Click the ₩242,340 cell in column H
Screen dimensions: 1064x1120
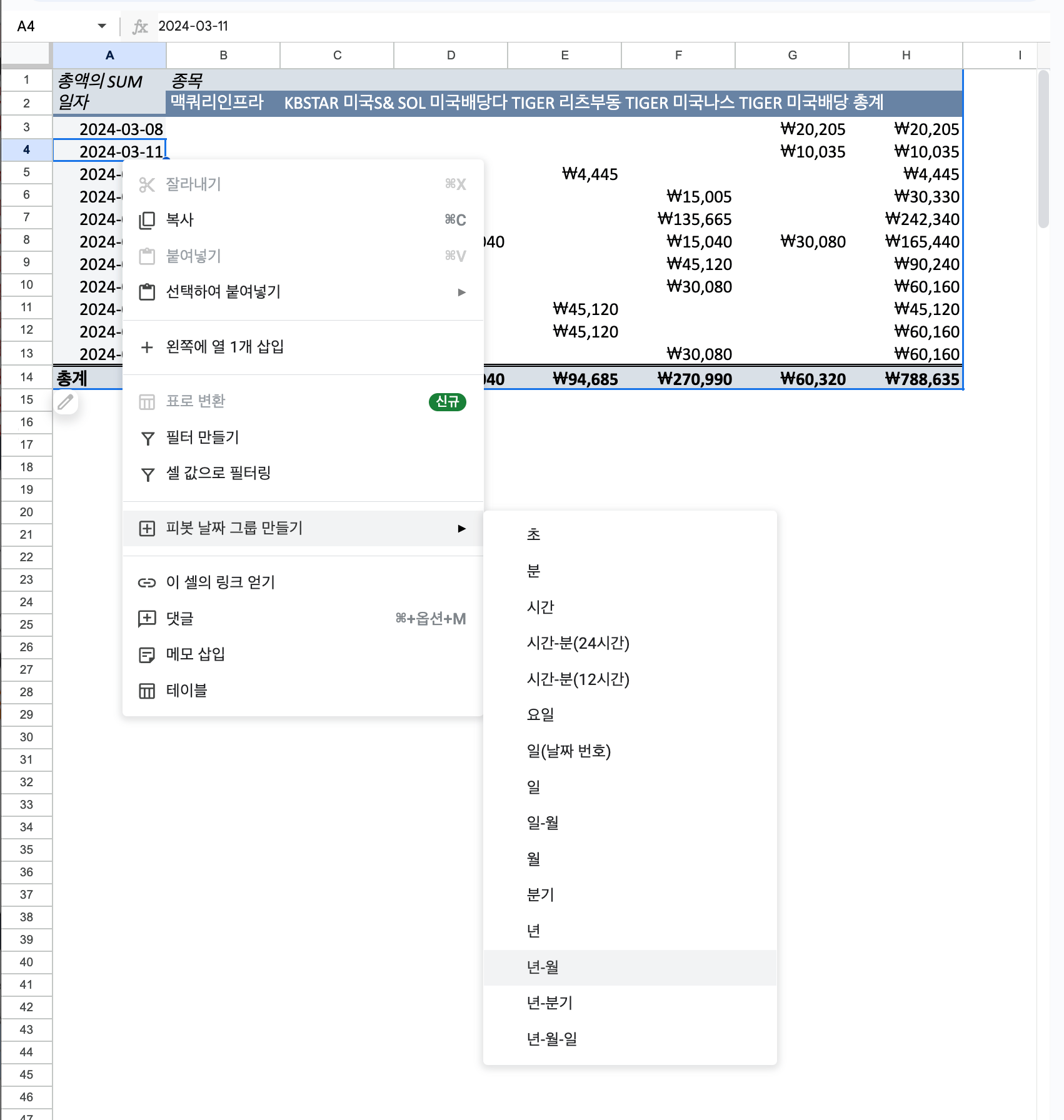pos(906,219)
